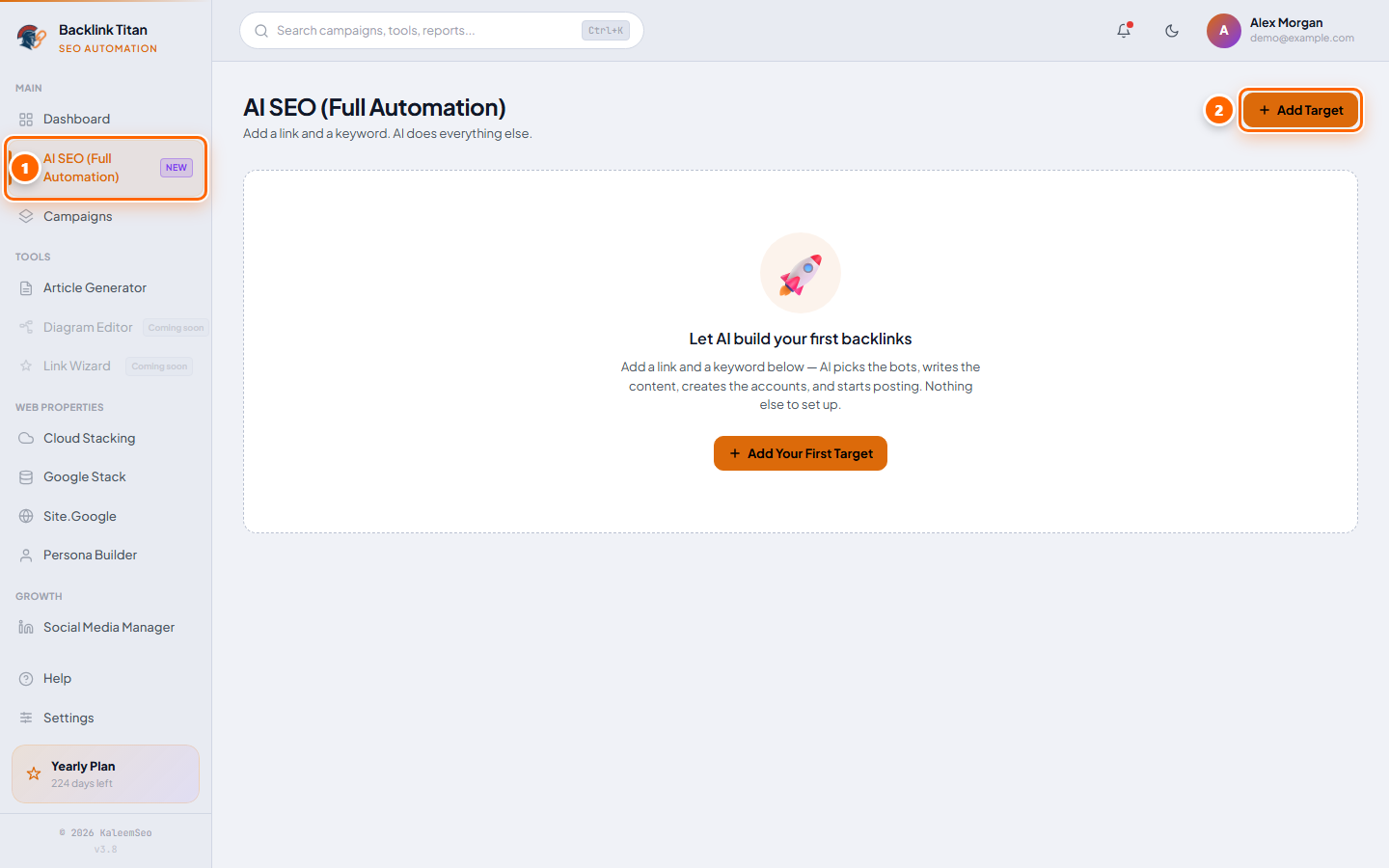
Task: Click the Yearly Plan star icon
Action: (x=34, y=773)
